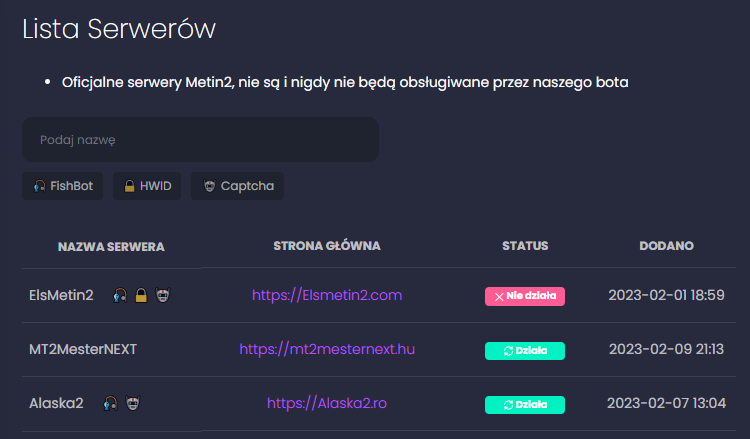Click the 'Nie działa' status badge
750x439 pixels.
(525, 296)
